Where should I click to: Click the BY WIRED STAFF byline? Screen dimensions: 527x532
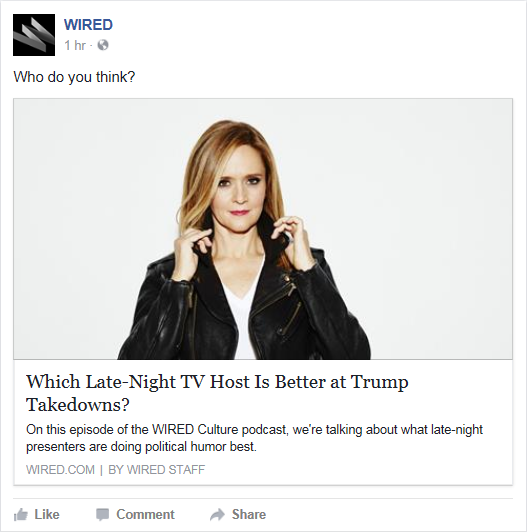click(156, 470)
